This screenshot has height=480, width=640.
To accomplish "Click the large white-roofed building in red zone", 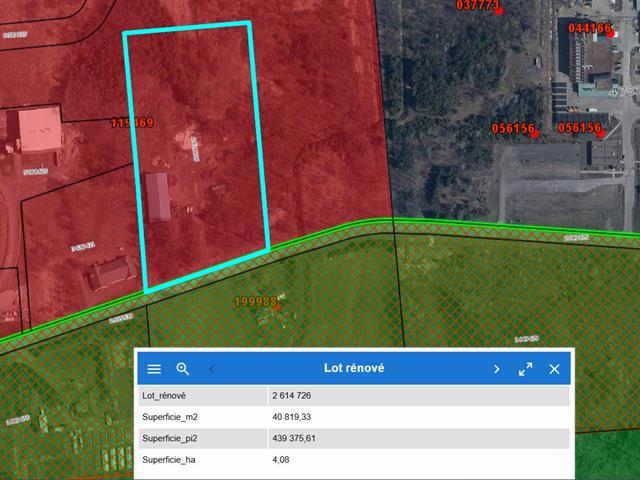I will coord(37,131).
